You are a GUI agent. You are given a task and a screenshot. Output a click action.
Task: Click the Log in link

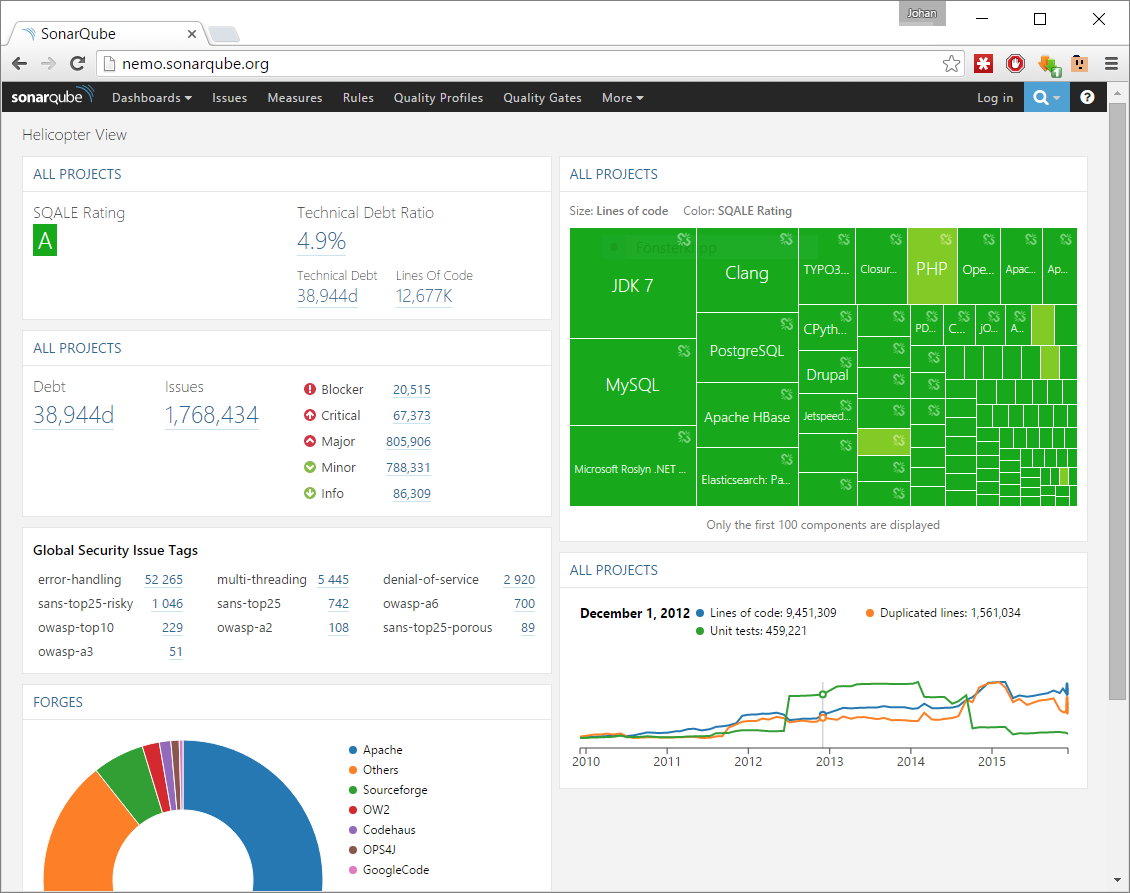995,97
